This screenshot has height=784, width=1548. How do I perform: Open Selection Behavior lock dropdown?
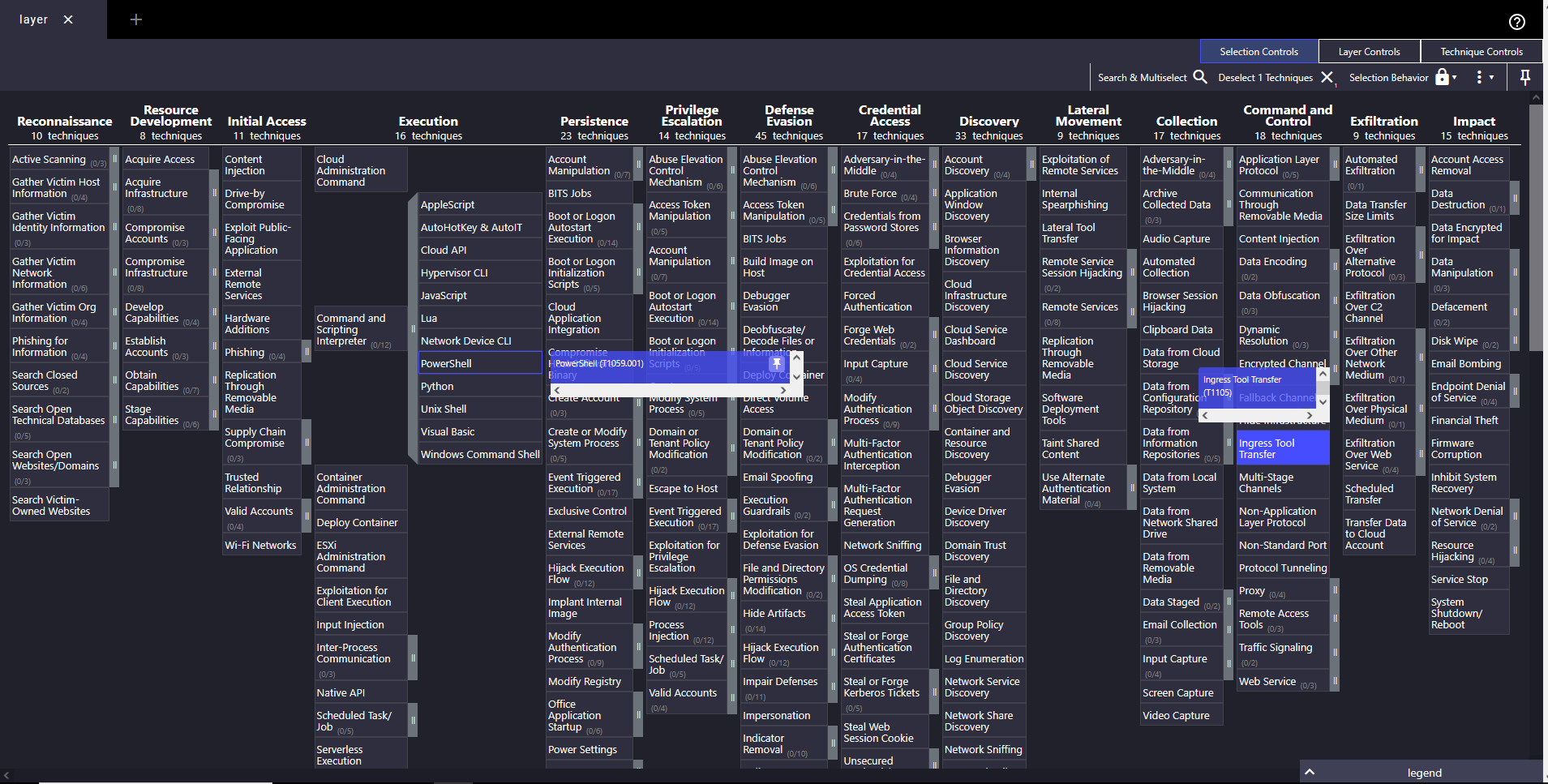pos(1447,77)
